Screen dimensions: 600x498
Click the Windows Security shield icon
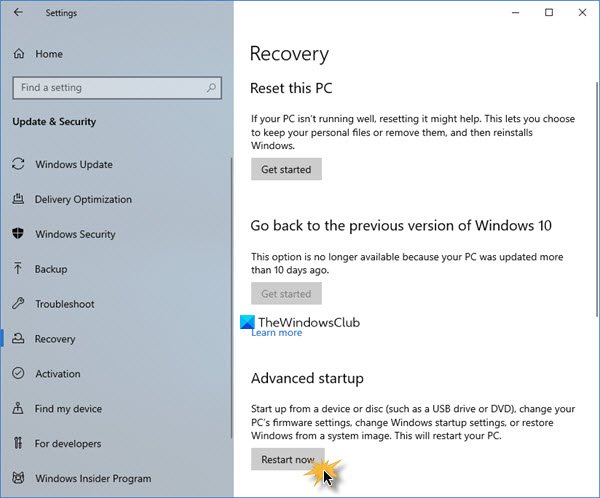pyautogui.click(x=18, y=234)
